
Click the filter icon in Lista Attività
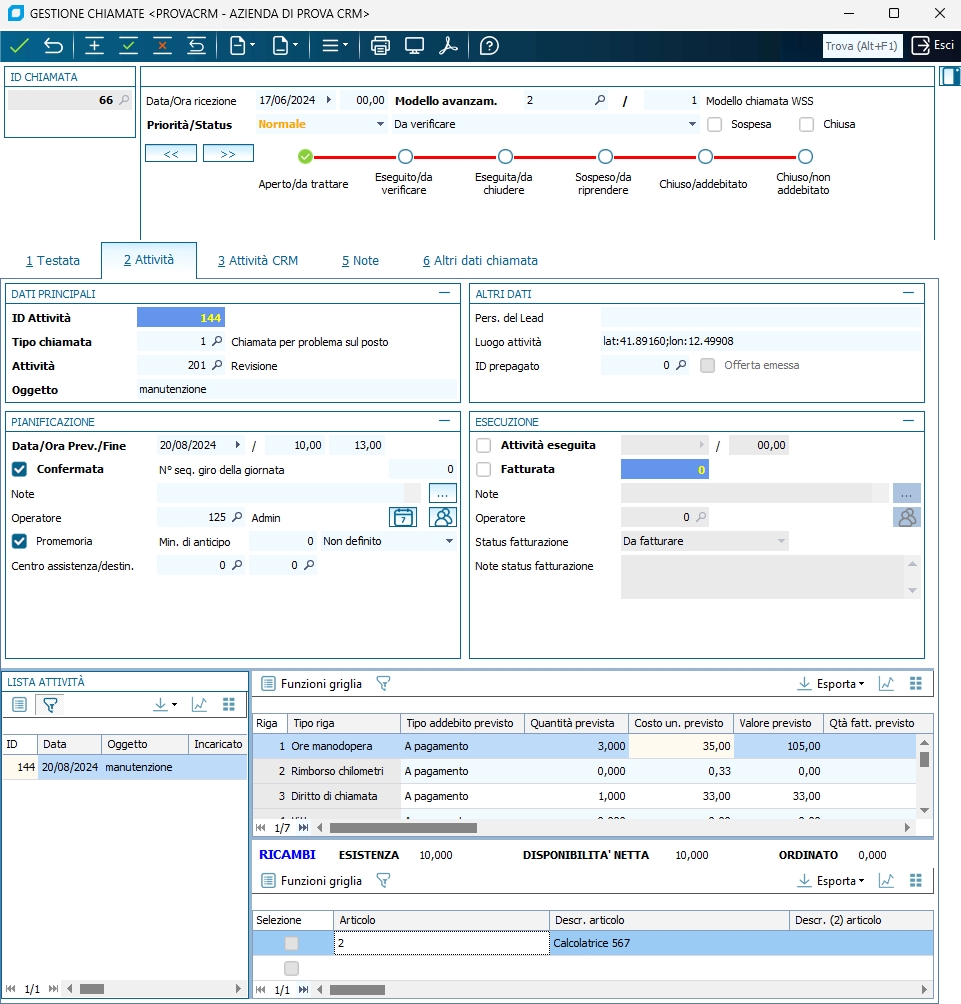[x=50, y=705]
